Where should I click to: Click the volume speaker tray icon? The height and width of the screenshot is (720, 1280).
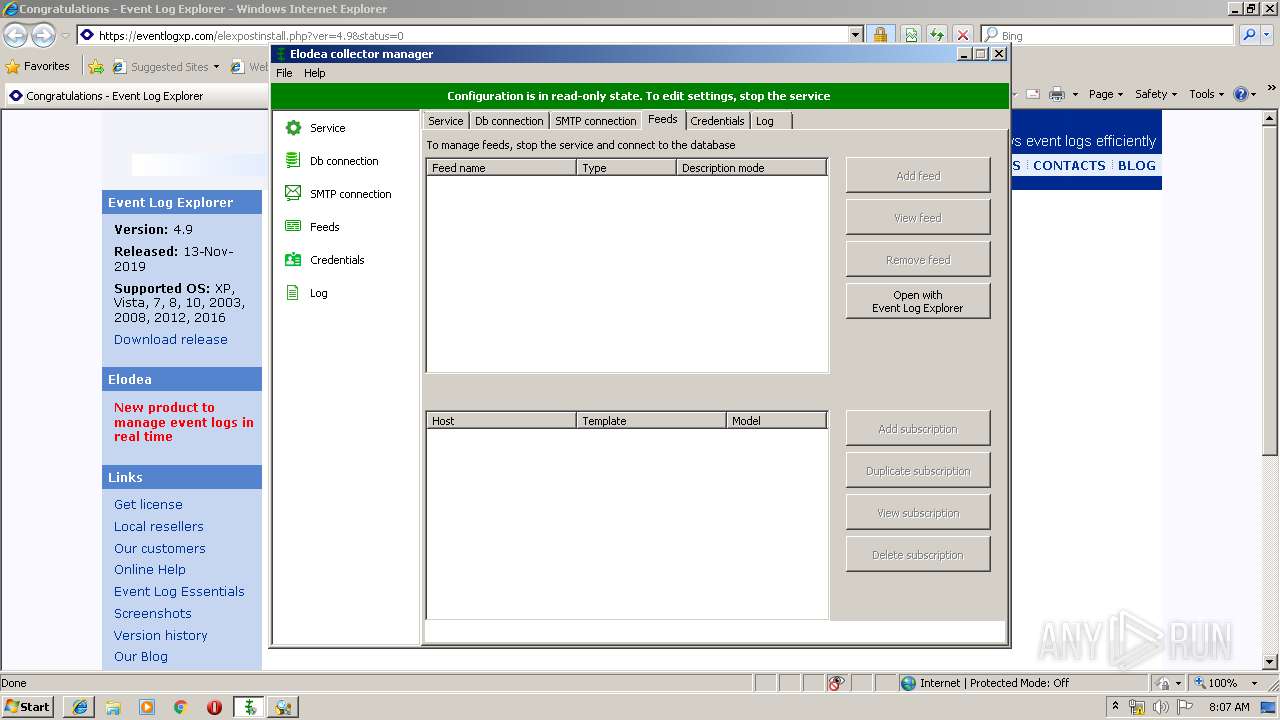pos(1160,707)
